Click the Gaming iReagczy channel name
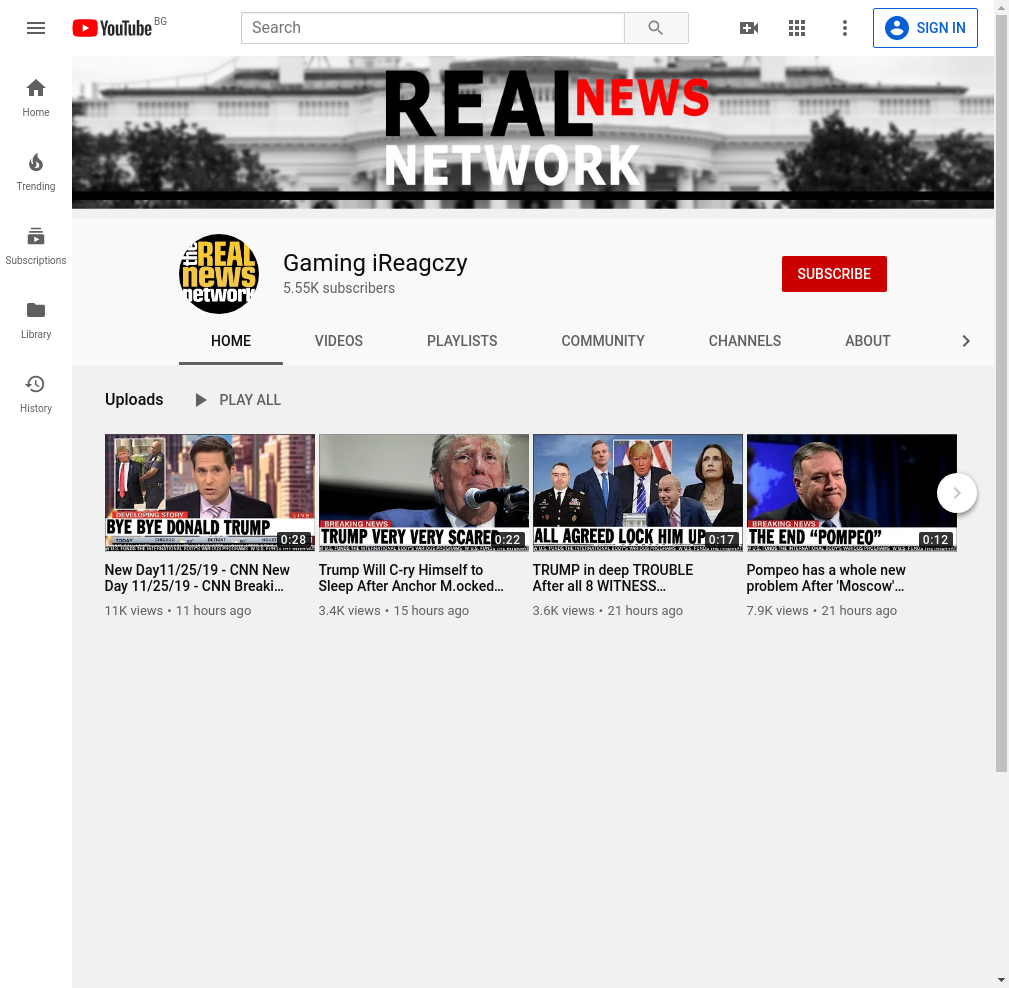This screenshot has height=988, width=1009. coord(375,263)
